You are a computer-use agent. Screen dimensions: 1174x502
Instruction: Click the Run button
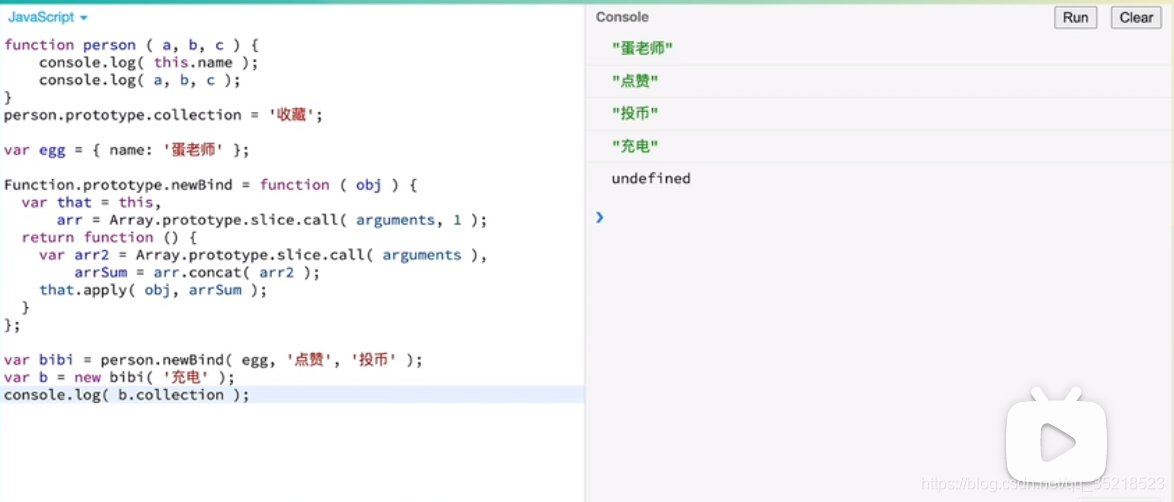1075,17
